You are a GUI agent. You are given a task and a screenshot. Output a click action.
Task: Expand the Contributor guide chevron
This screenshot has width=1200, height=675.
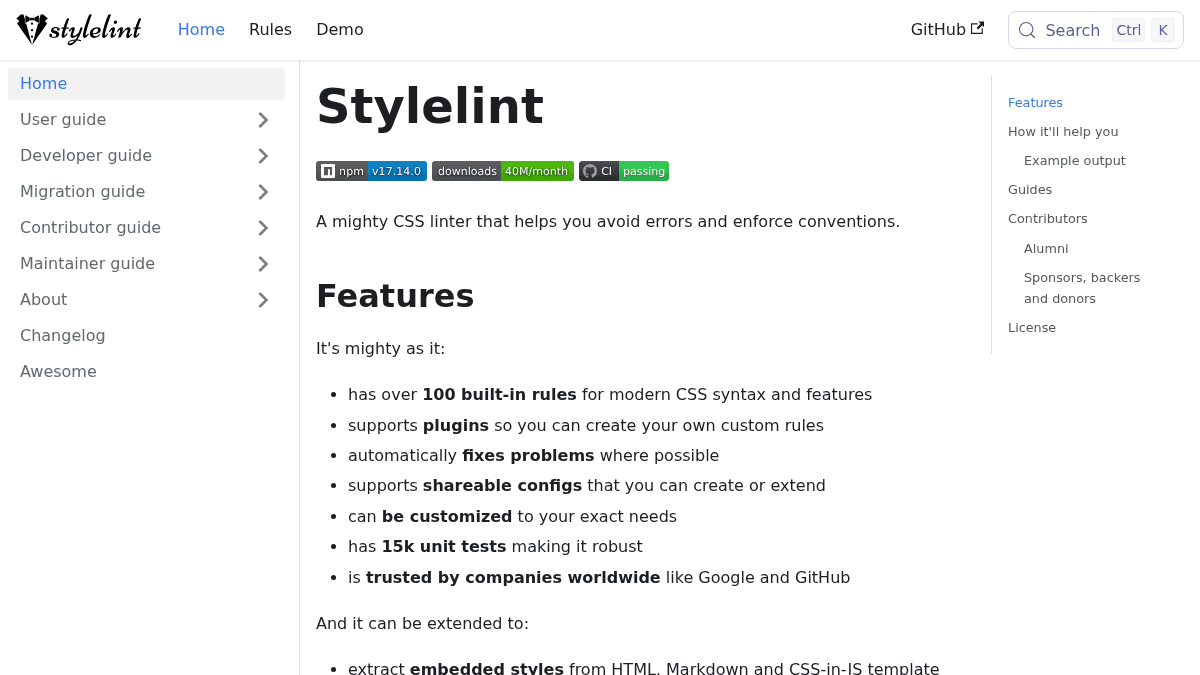[x=263, y=228]
